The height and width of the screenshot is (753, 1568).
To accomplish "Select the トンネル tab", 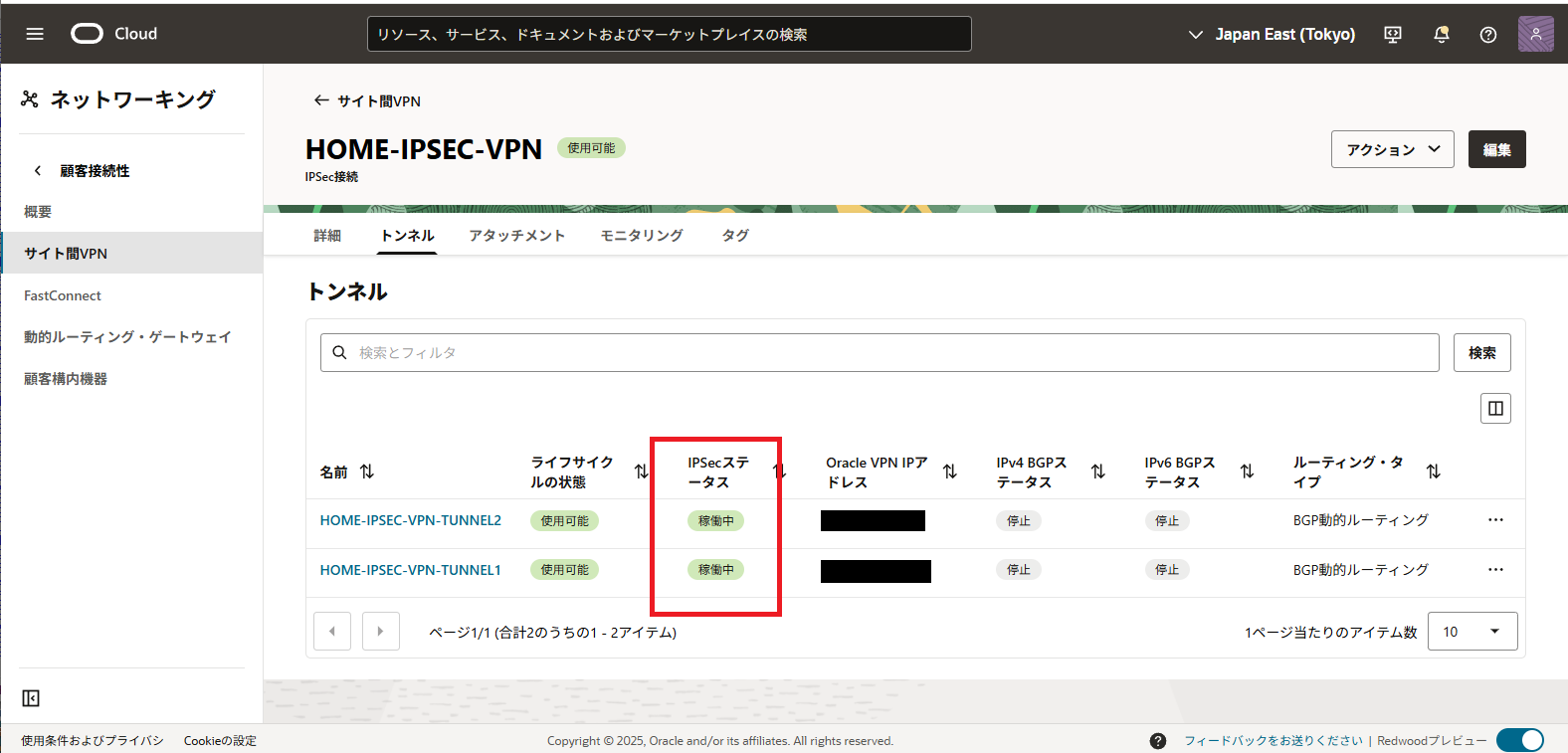I will (408, 236).
